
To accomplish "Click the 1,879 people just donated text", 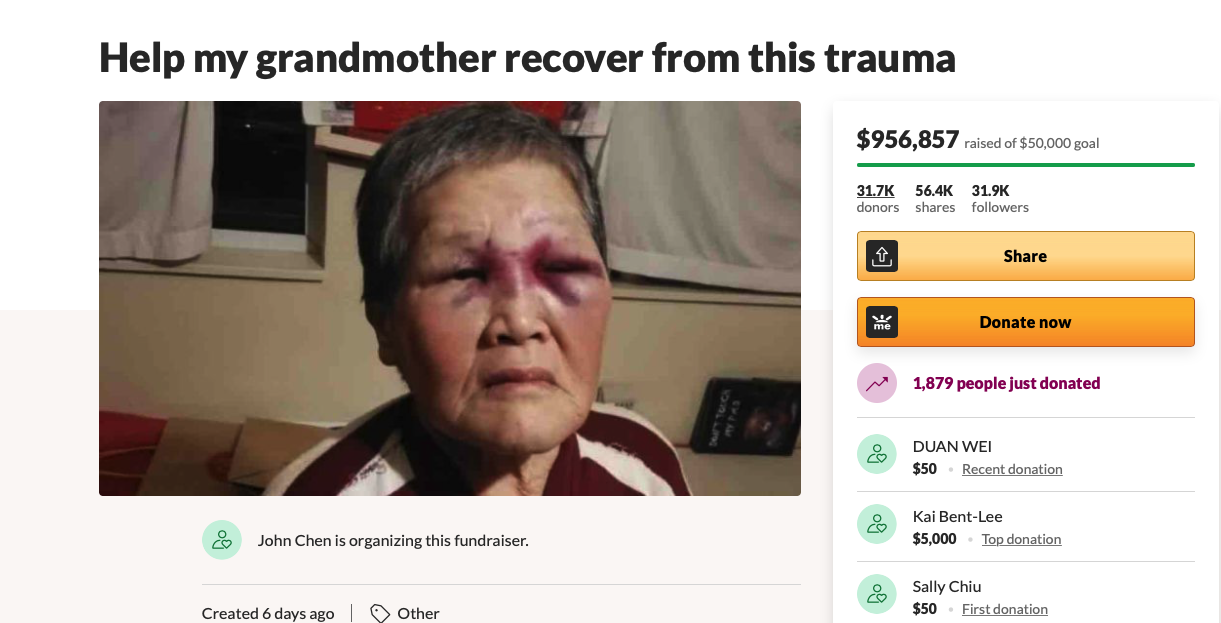I will pyautogui.click(x=1006, y=383).
